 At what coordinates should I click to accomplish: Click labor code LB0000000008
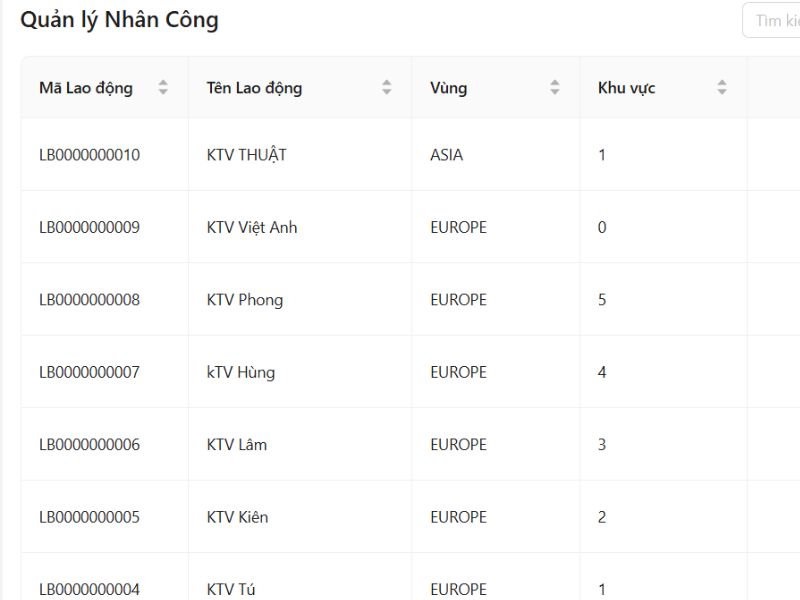click(x=90, y=300)
